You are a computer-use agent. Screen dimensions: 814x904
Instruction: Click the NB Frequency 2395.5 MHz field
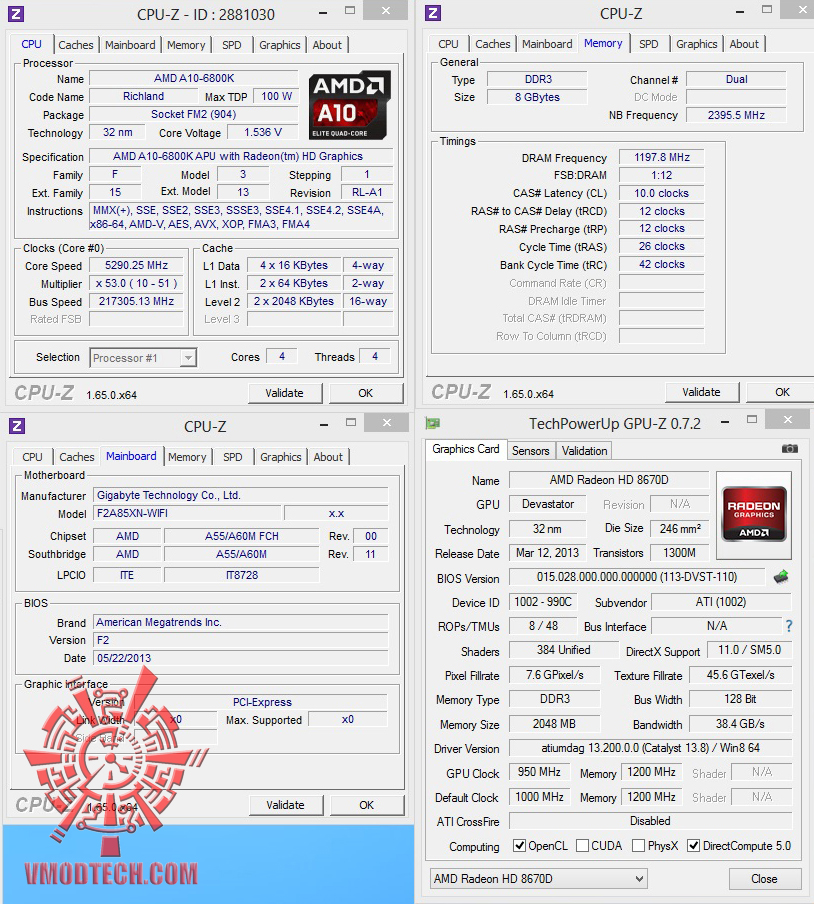pyautogui.click(x=736, y=115)
